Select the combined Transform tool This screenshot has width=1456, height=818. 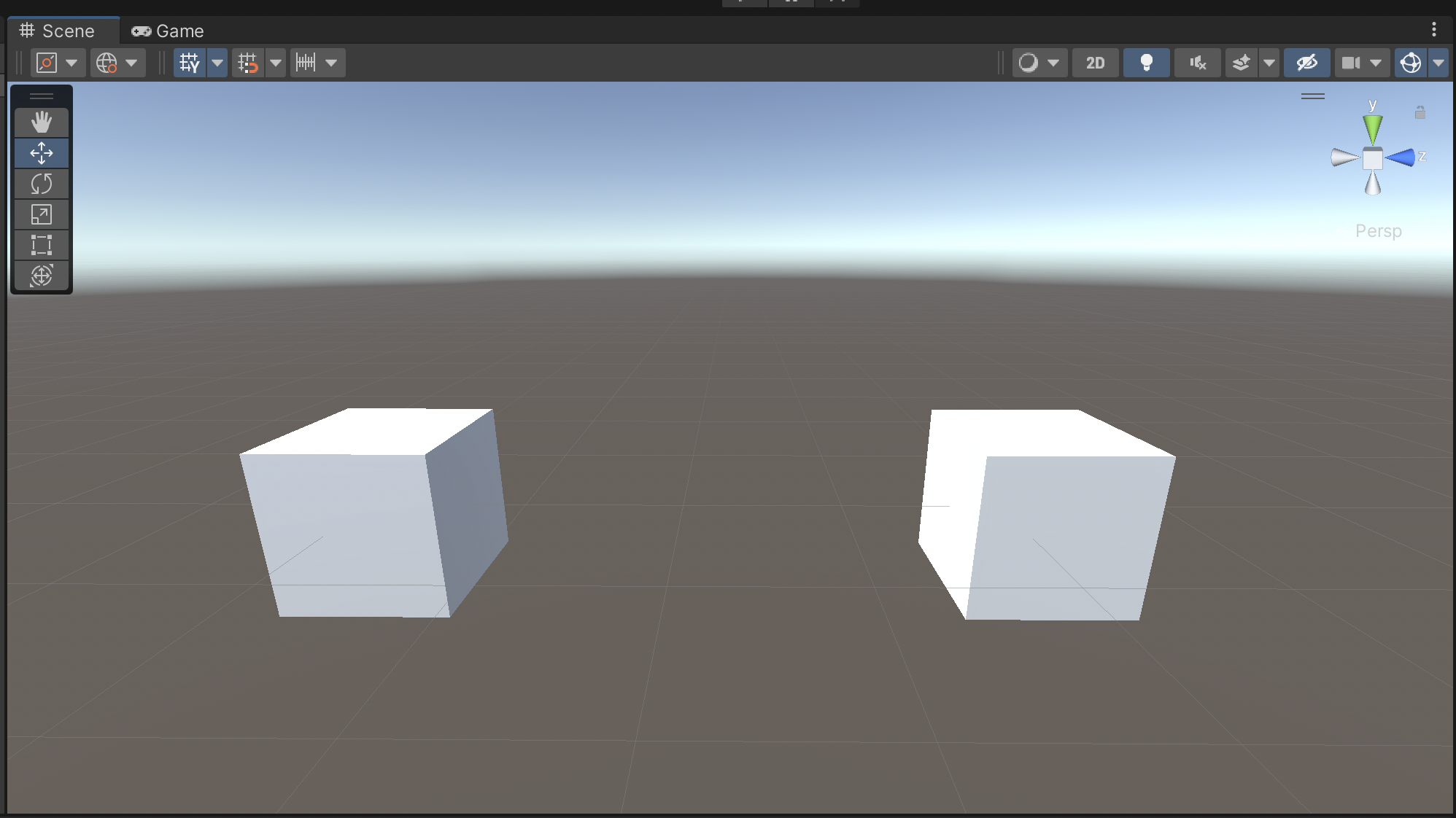point(42,276)
